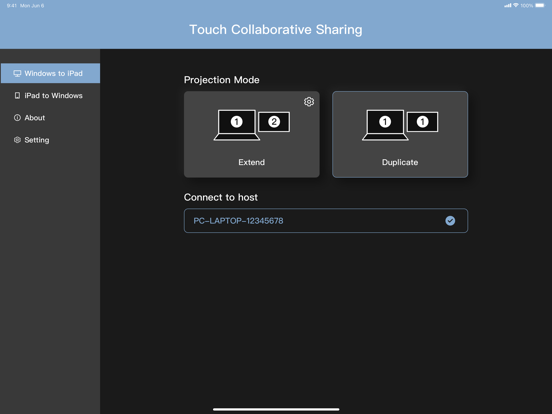Click the Touch Collaborative Sharing title
Image resolution: width=552 pixels, height=414 pixels.
276,30
